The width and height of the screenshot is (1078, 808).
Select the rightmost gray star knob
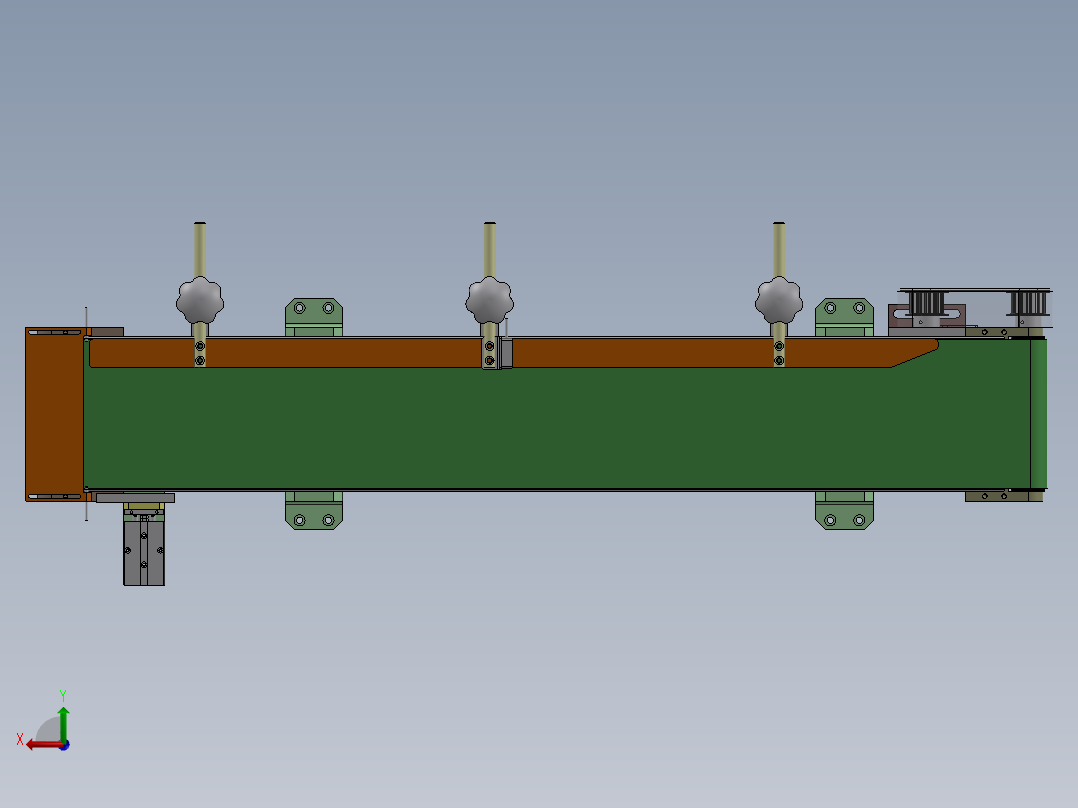tap(779, 301)
